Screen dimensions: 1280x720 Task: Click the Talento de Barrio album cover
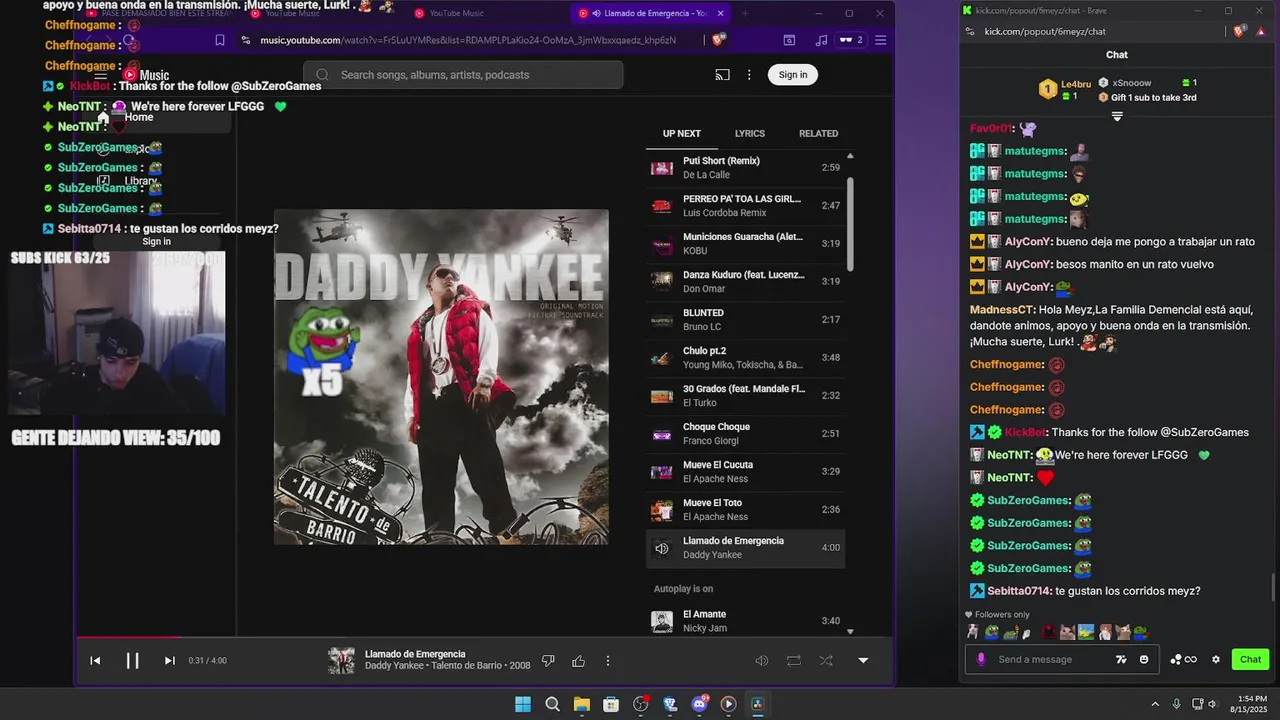(x=441, y=377)
